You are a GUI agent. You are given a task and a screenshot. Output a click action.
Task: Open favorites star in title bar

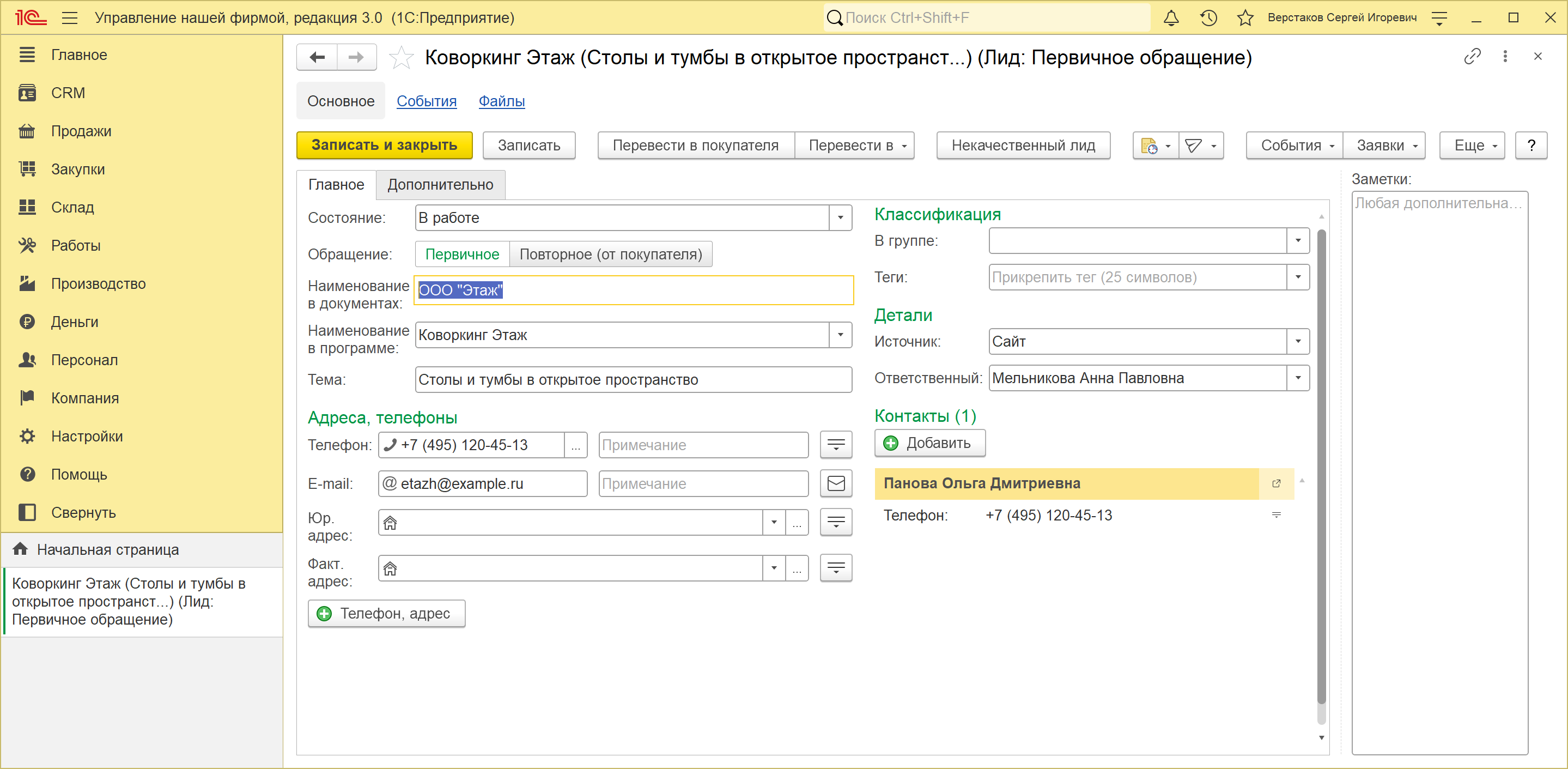tap(1245, 17)
